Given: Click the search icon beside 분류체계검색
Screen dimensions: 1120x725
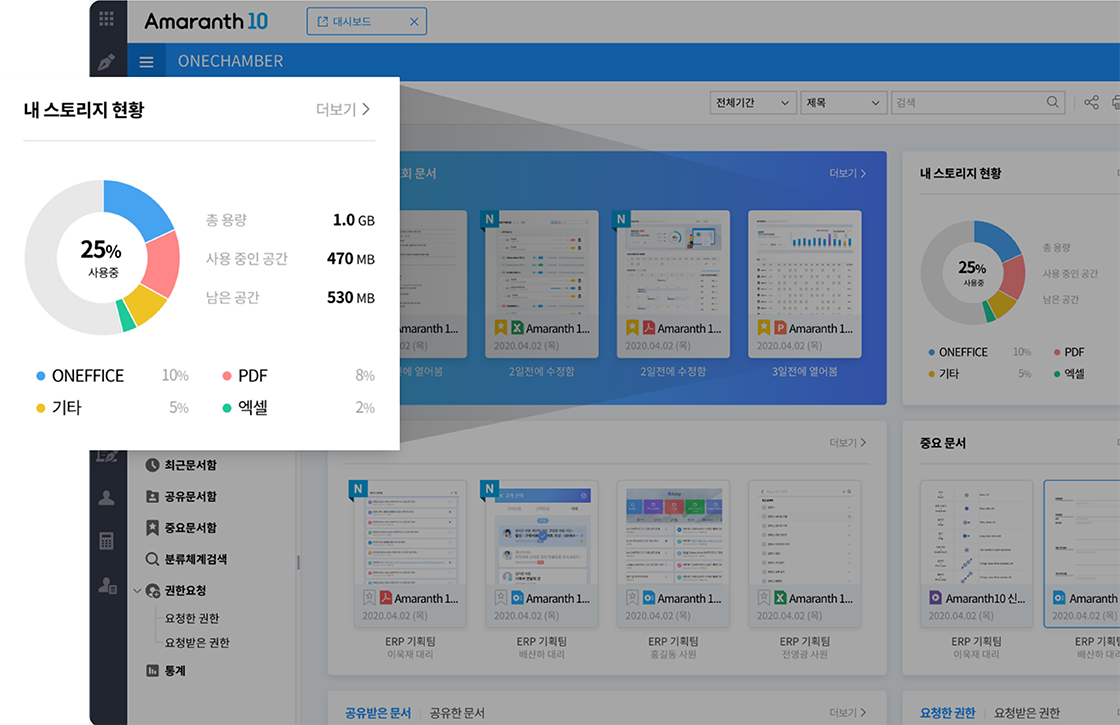Looking at the screenshot, I should [x=152, y=559].
